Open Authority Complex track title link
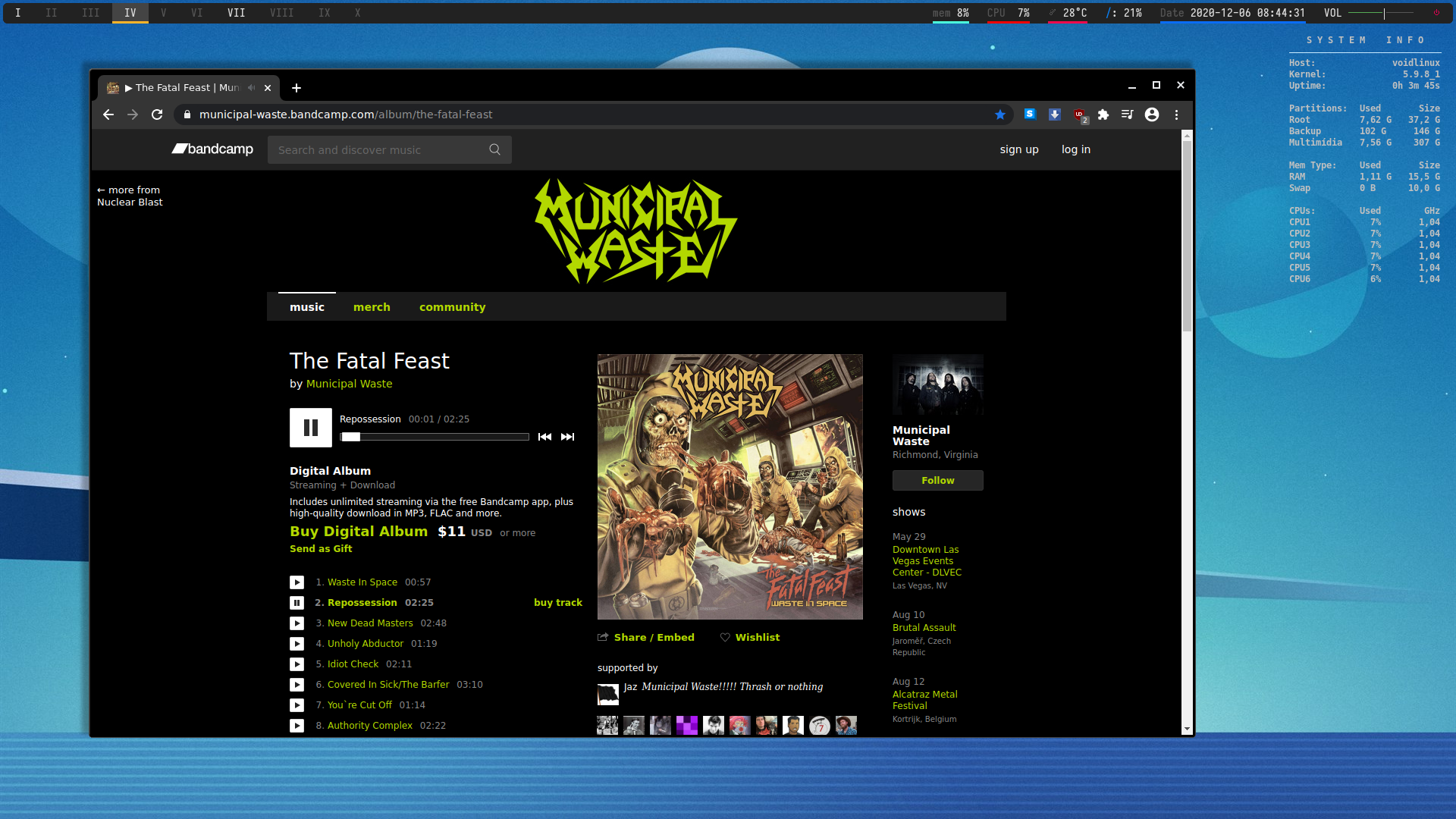 point(370,726)
